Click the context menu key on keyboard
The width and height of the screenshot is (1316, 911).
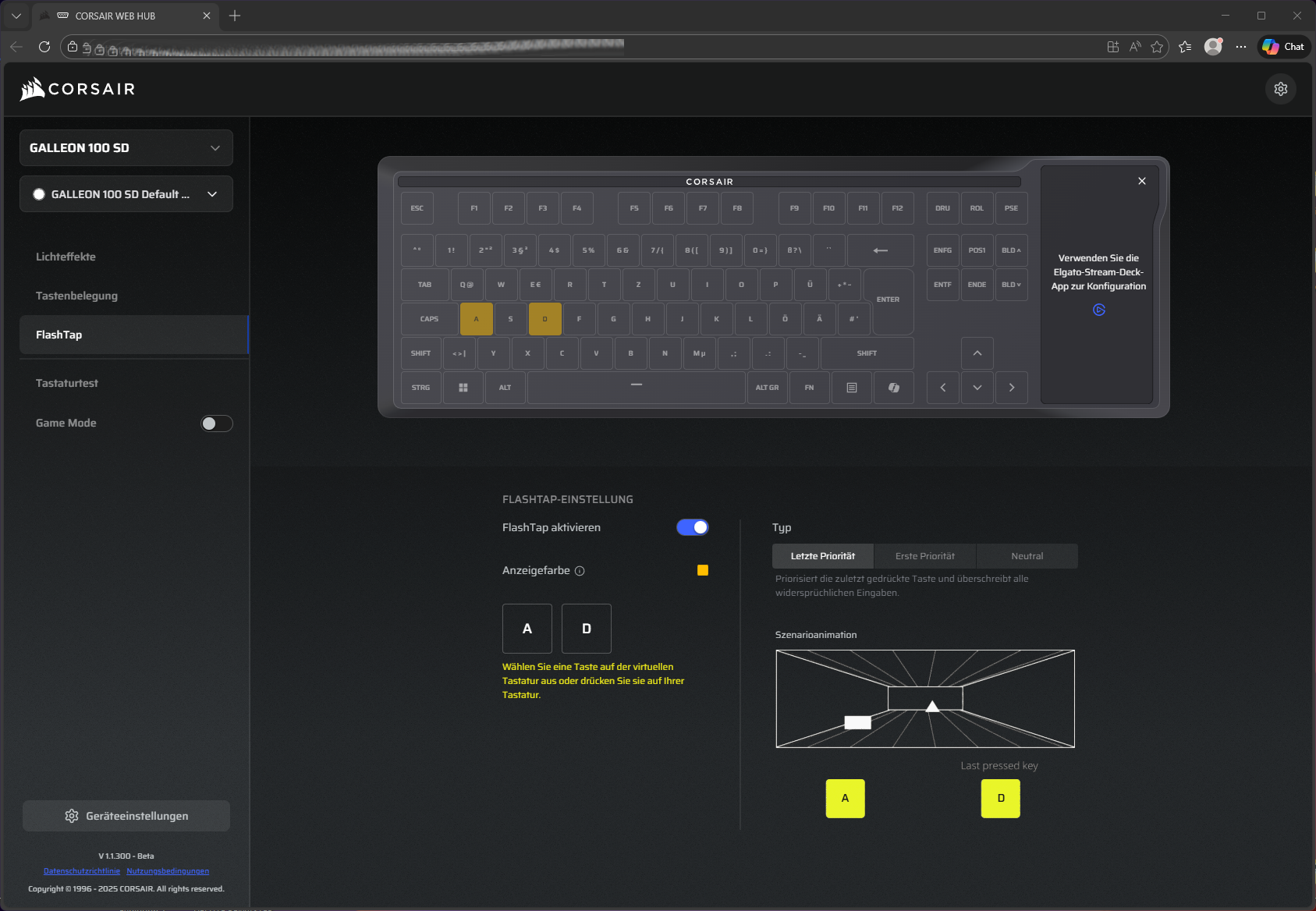tap(851, 388)
